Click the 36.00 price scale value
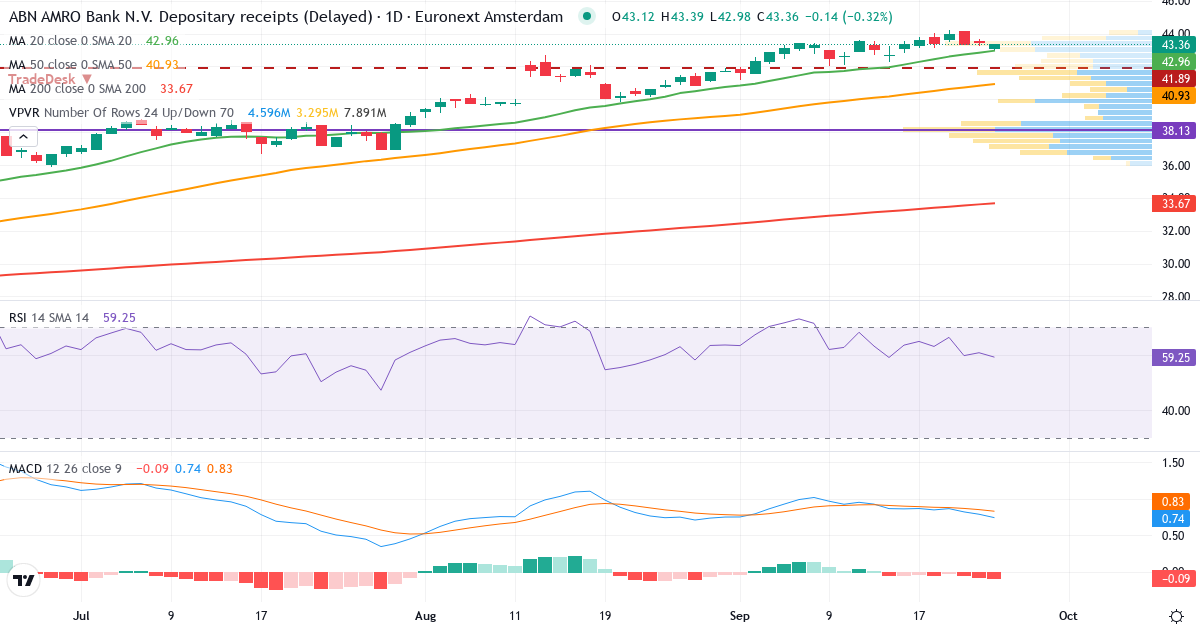 click(1175, 165)
